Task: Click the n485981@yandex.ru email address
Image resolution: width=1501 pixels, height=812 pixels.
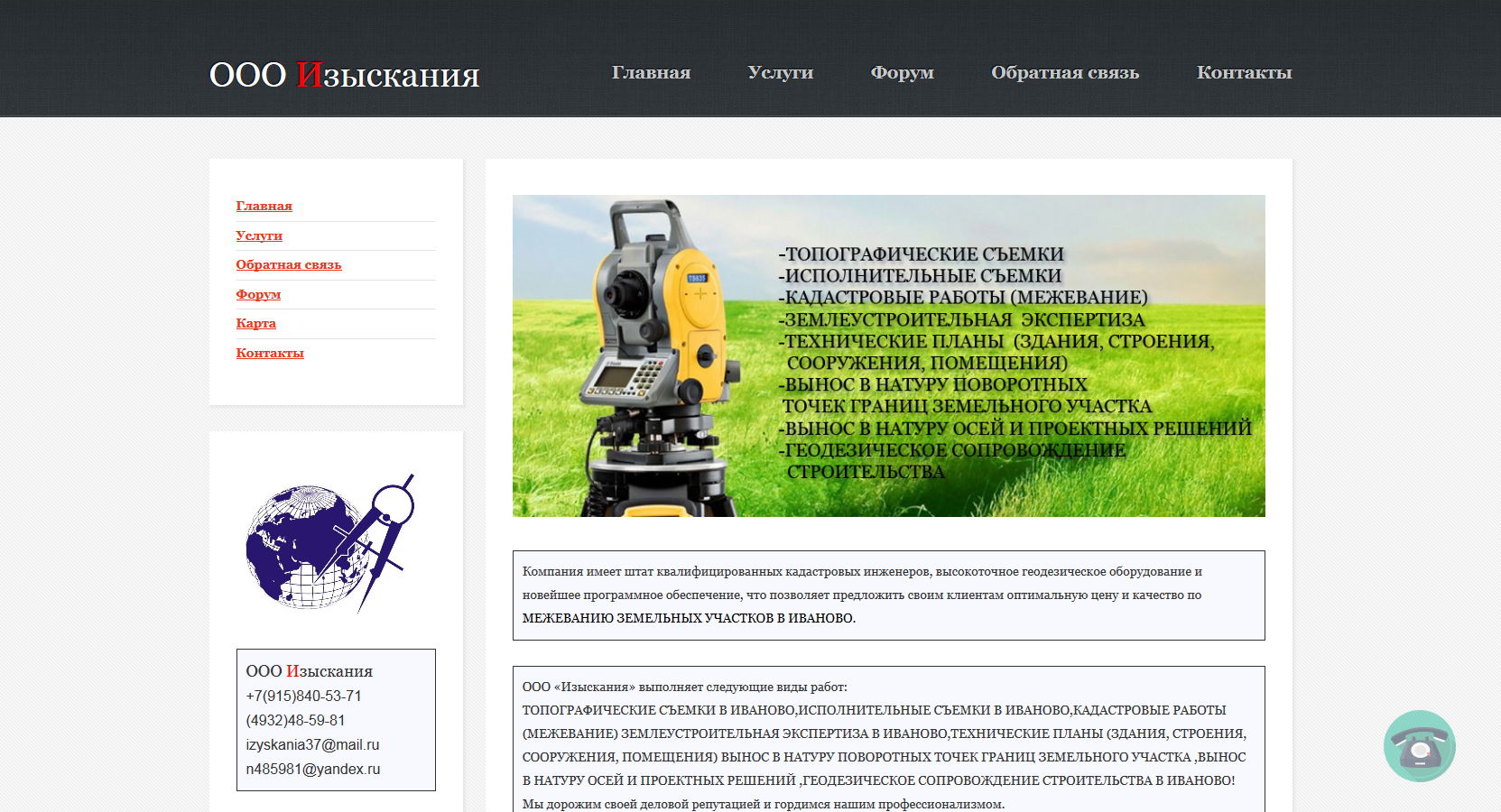Action: coord(312,770)
